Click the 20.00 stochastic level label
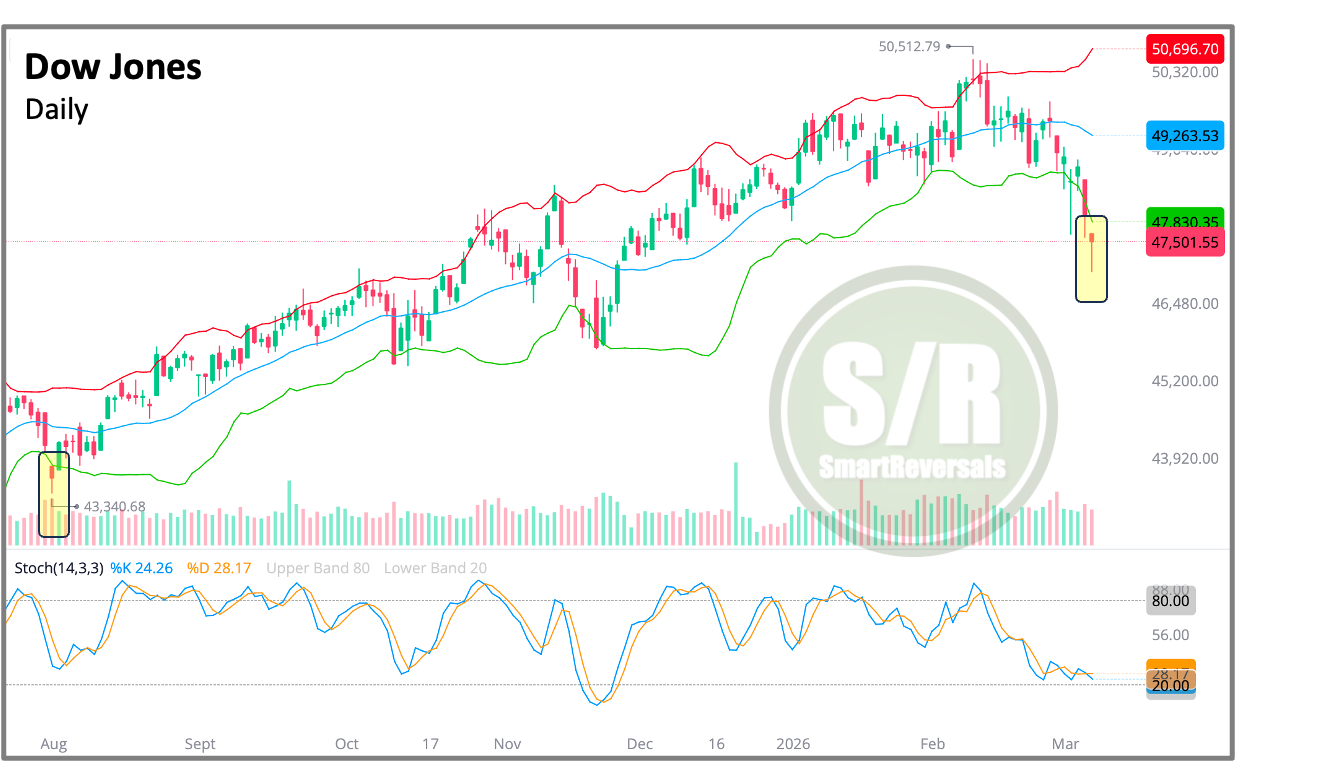 tap(1171, 686)
